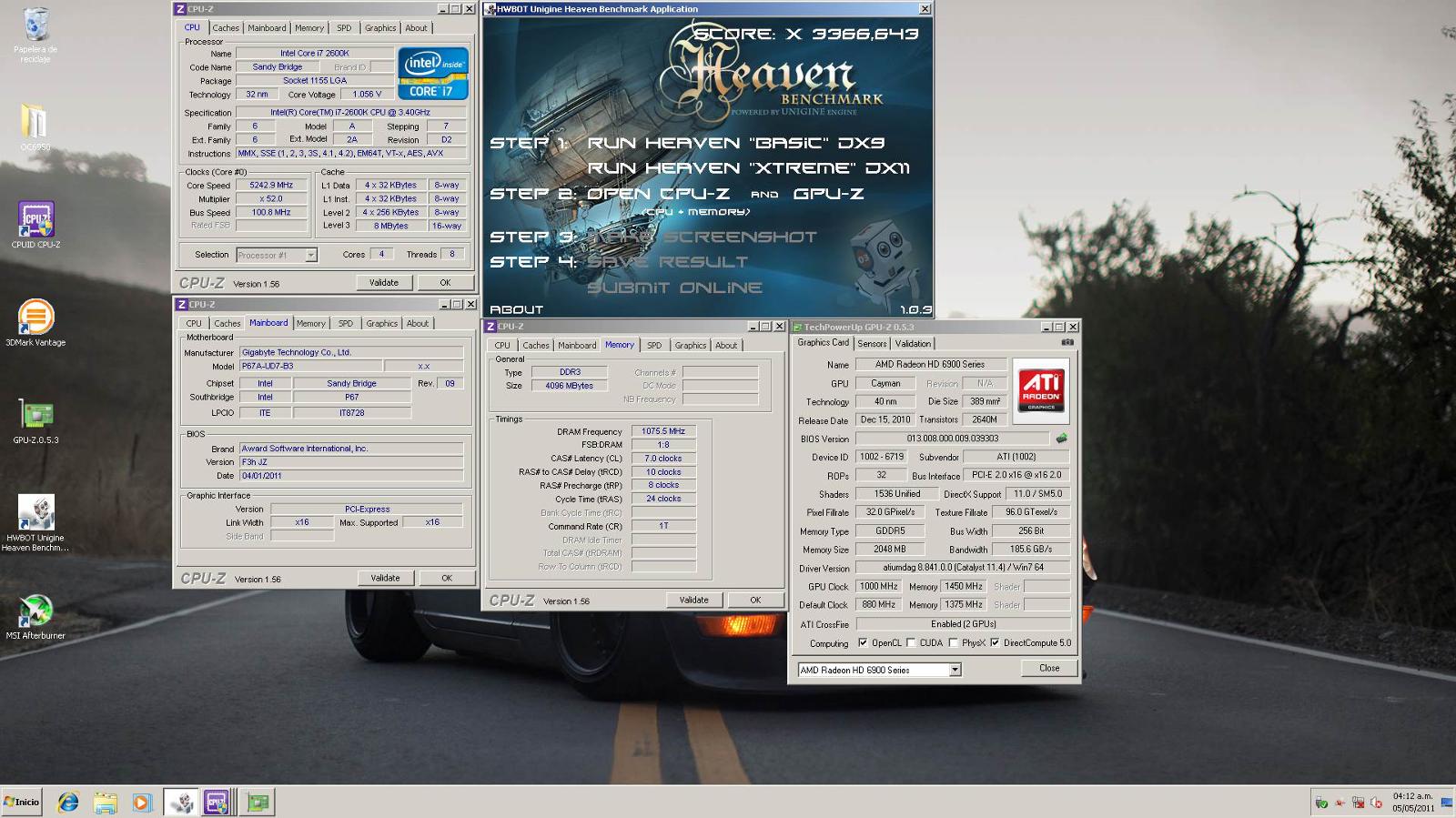Switch to CPU-Z taskbar button
This screenshot has height=818, width=1456.
(x=217, y=802)
